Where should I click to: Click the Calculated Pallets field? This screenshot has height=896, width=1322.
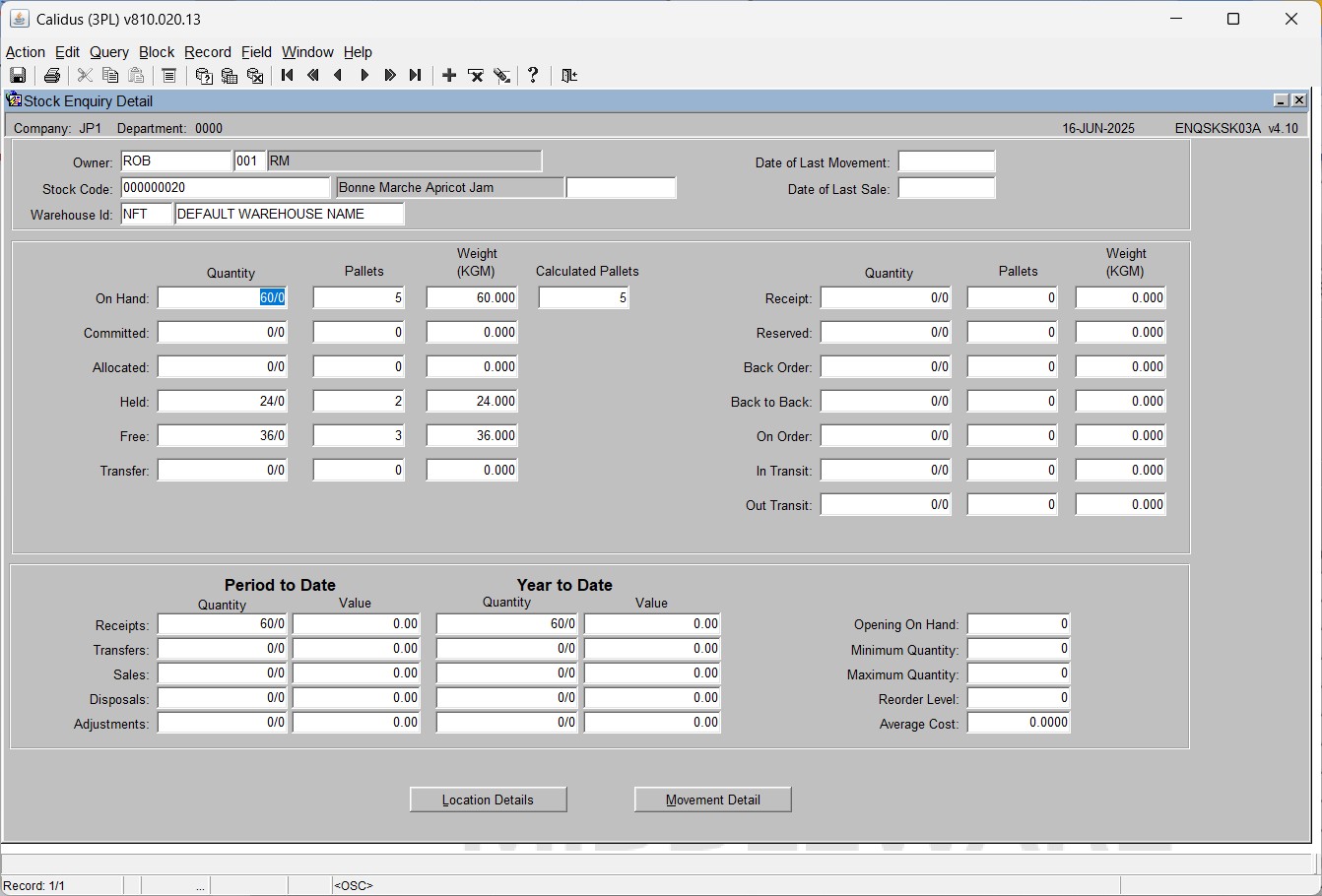coord(584,298)
